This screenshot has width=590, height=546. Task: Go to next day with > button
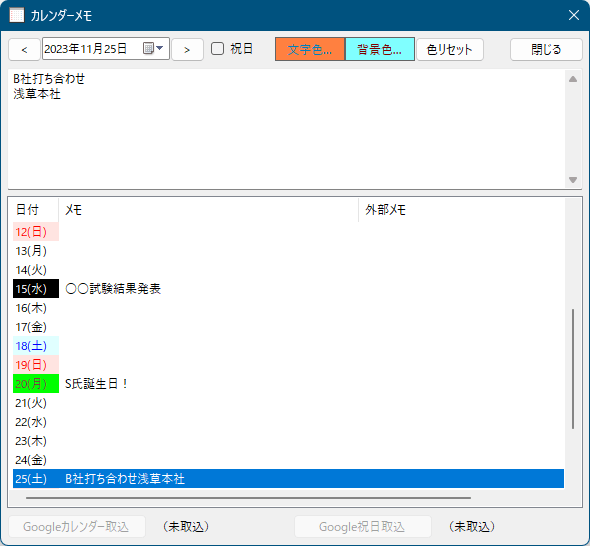click(187, 49)
